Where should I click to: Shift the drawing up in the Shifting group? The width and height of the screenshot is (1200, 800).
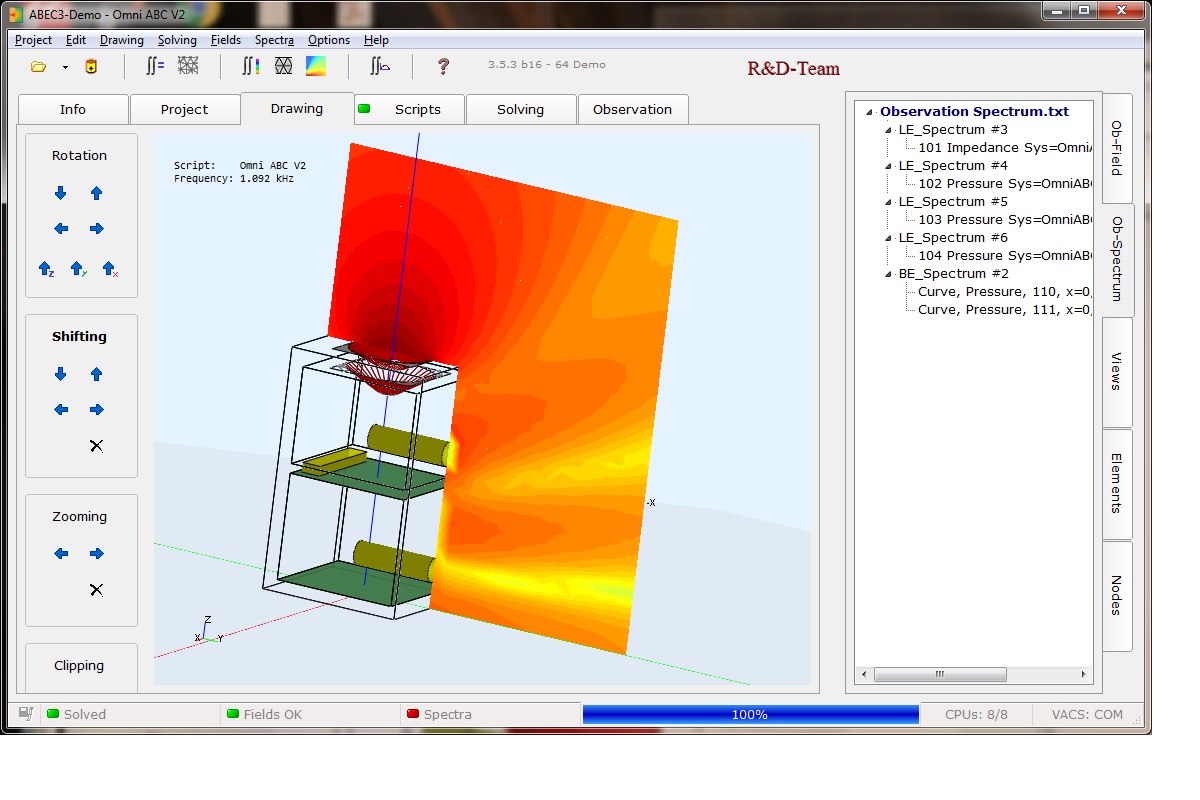click(96, 374)
